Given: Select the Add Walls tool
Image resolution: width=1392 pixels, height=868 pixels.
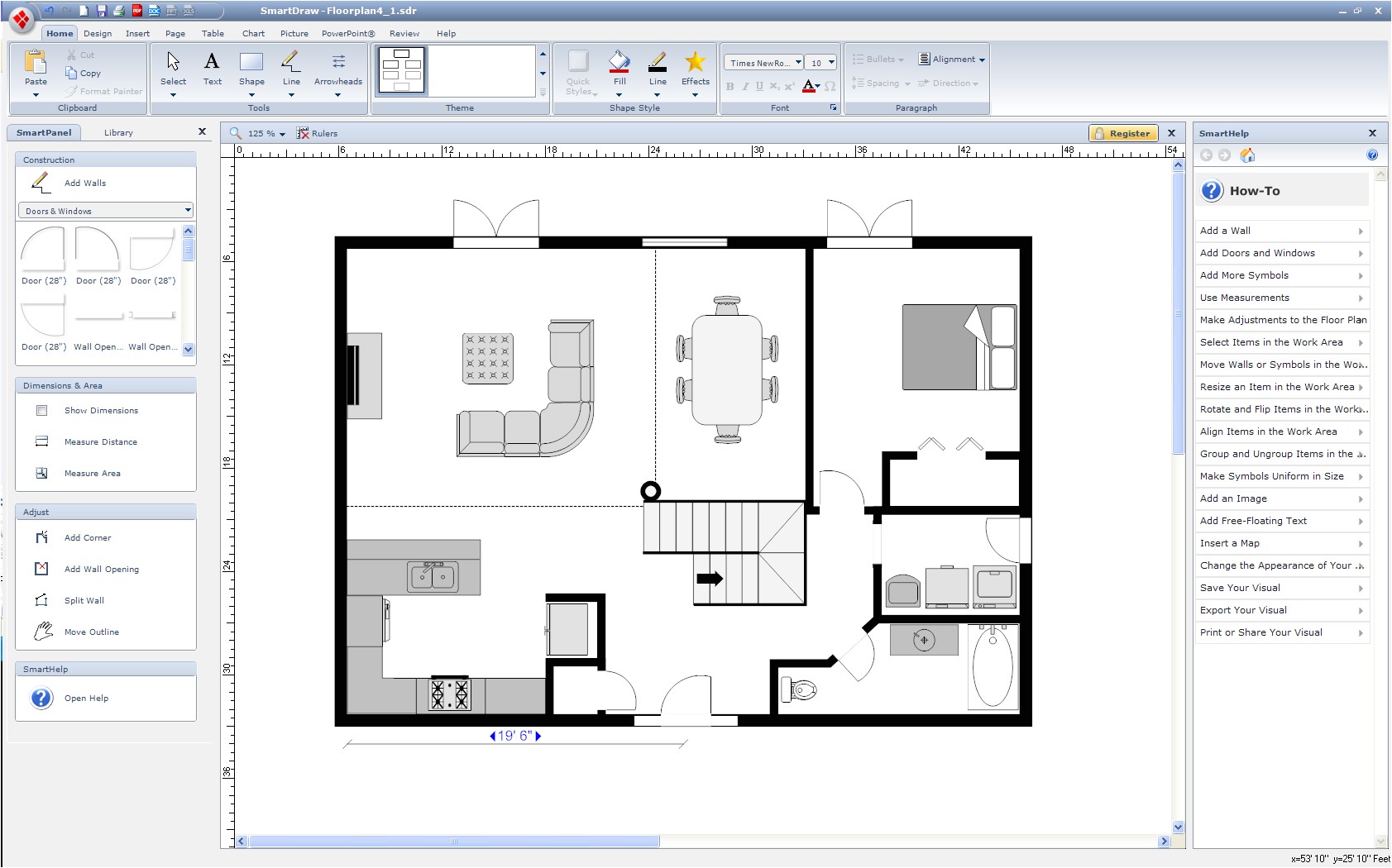Looking at the screenshot, I should [84, 183].
